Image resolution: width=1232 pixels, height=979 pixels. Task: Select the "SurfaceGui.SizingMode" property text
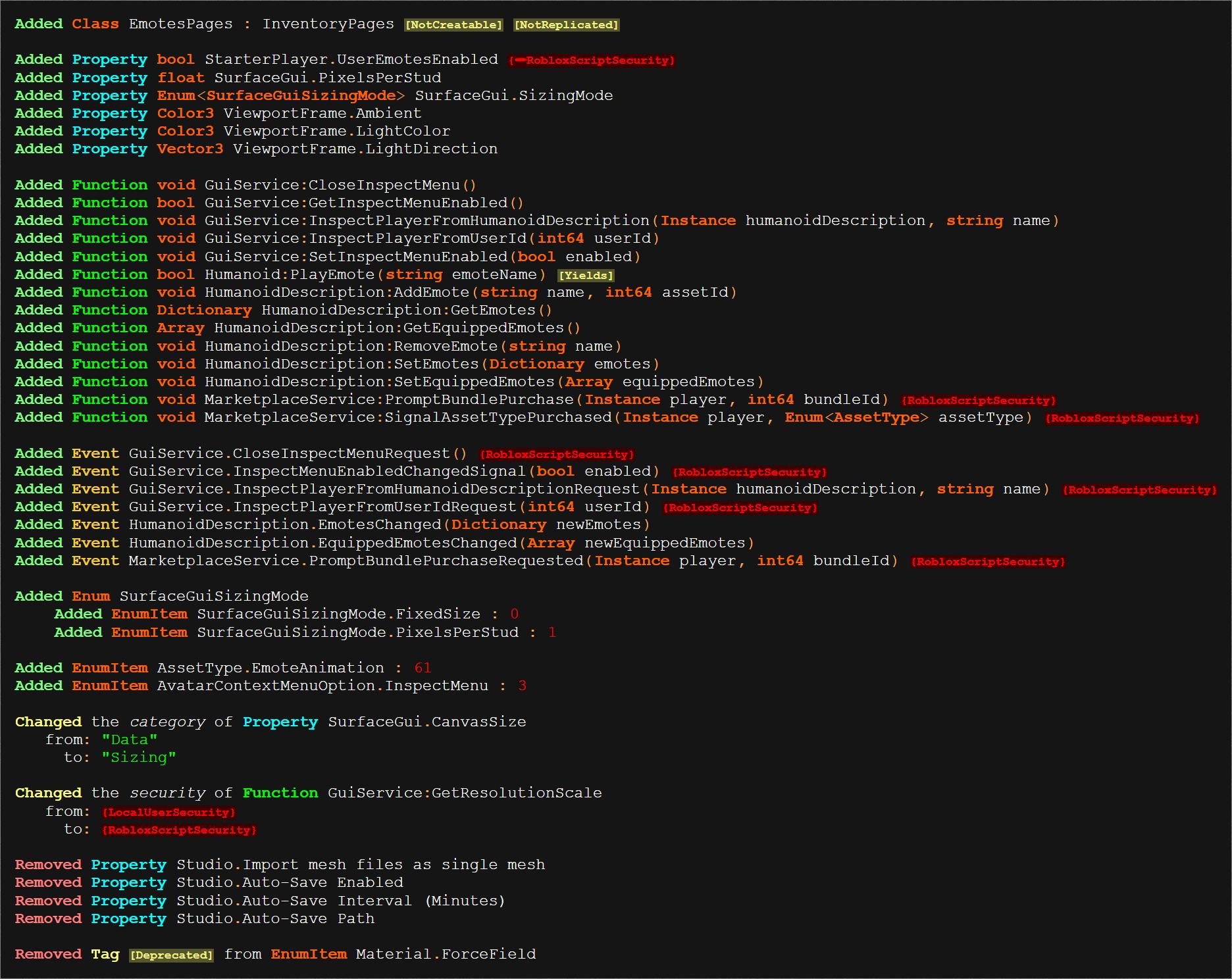[x=514, y=95]
